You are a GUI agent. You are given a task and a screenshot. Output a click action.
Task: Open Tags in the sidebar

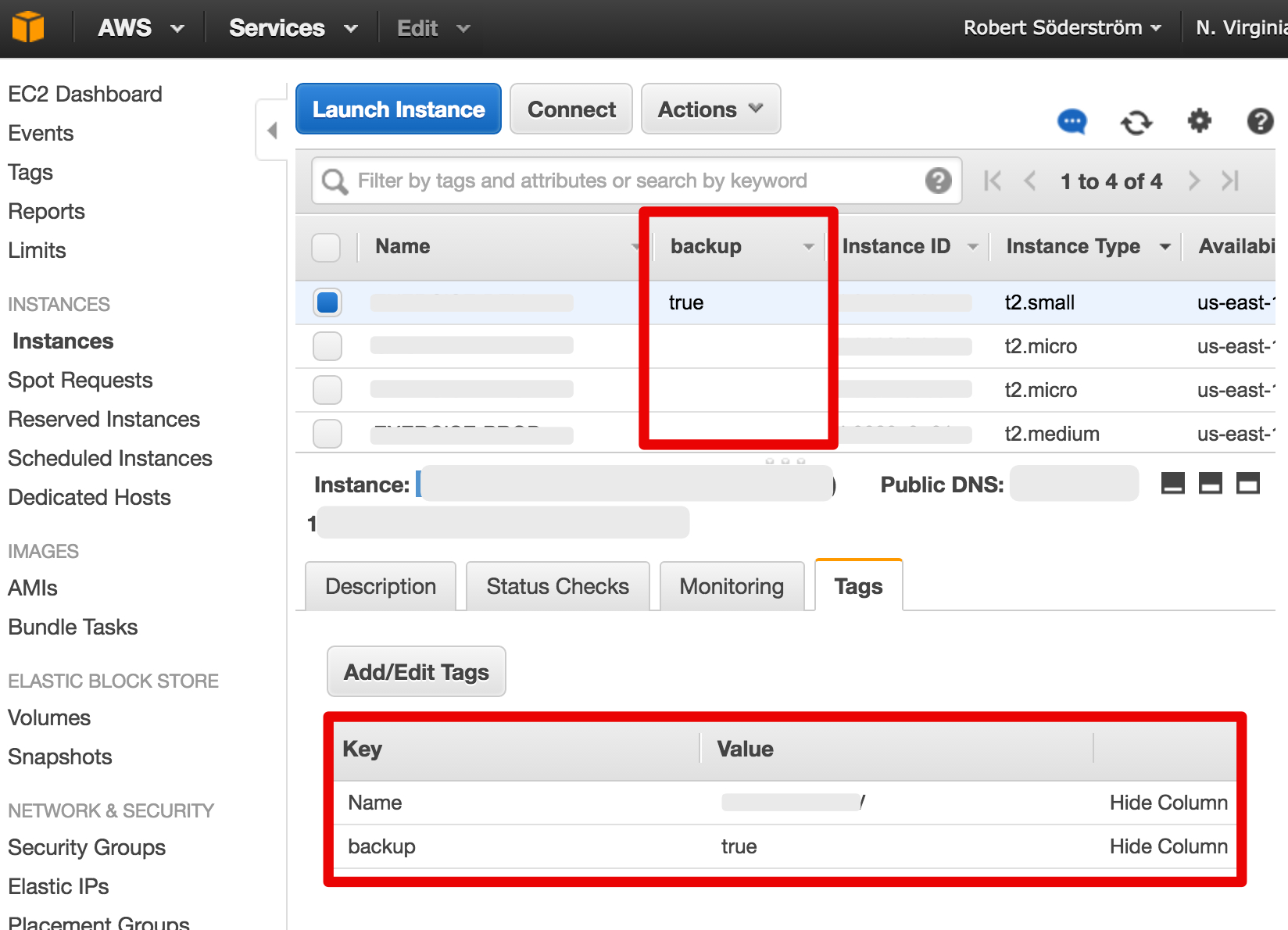tap(30, 172)
